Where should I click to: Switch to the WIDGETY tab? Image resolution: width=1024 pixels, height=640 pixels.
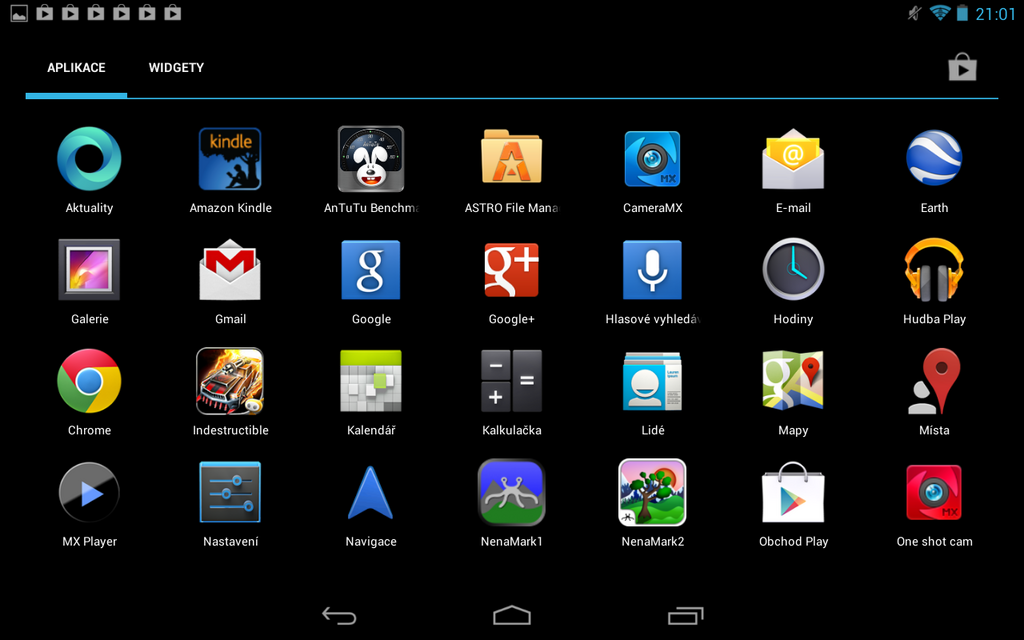176,67
